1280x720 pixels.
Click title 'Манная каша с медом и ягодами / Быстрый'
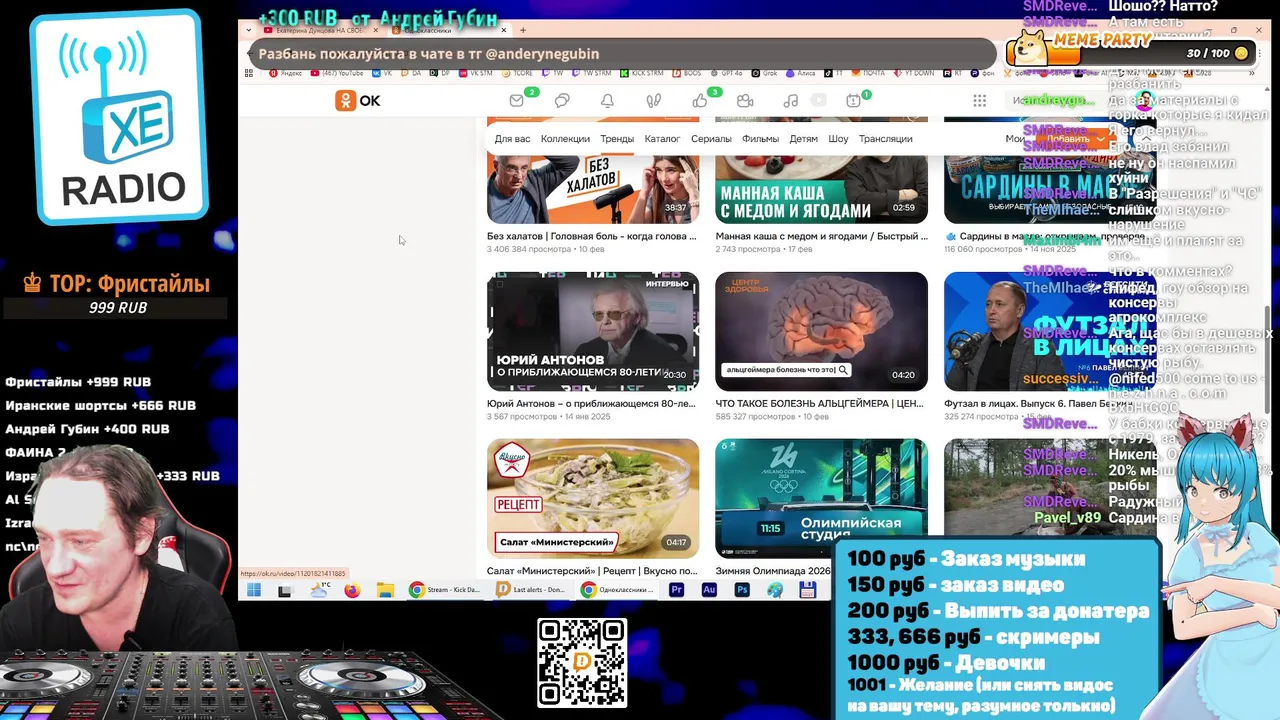coord(821,237)
